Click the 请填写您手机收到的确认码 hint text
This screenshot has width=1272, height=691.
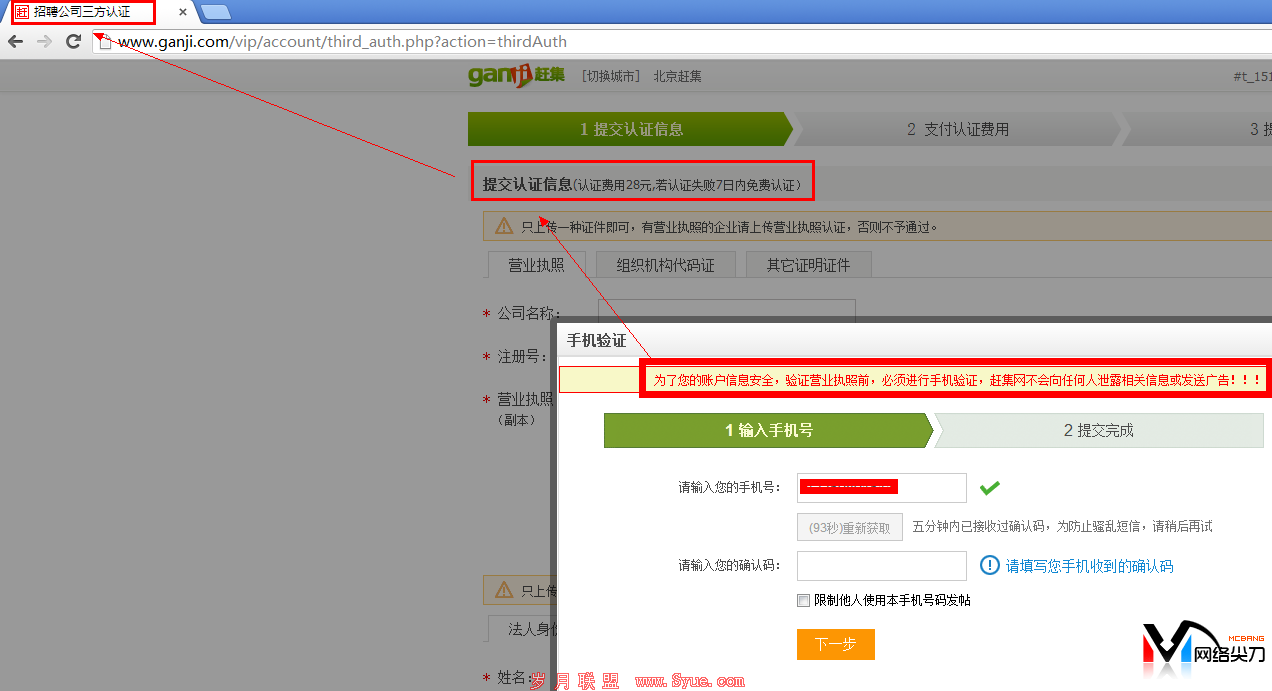[1090, 566]
